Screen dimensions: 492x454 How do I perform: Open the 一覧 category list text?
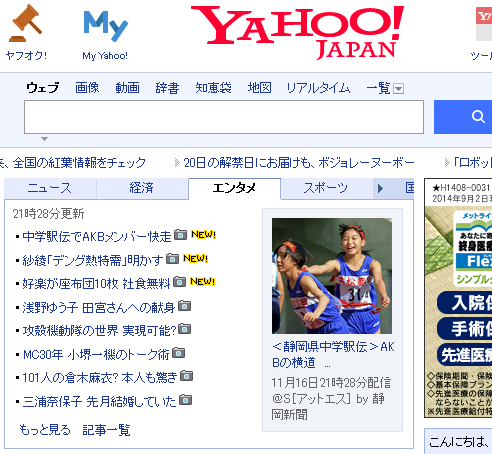378,88
